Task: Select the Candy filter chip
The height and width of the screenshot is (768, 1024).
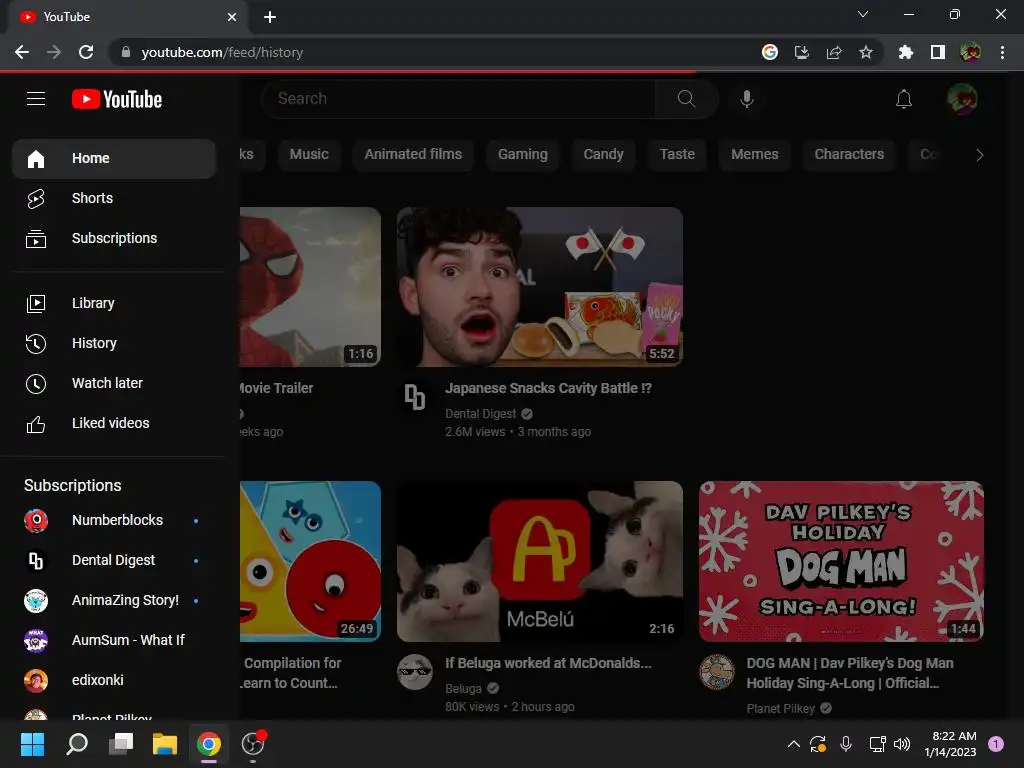Action: click(603, 155)
